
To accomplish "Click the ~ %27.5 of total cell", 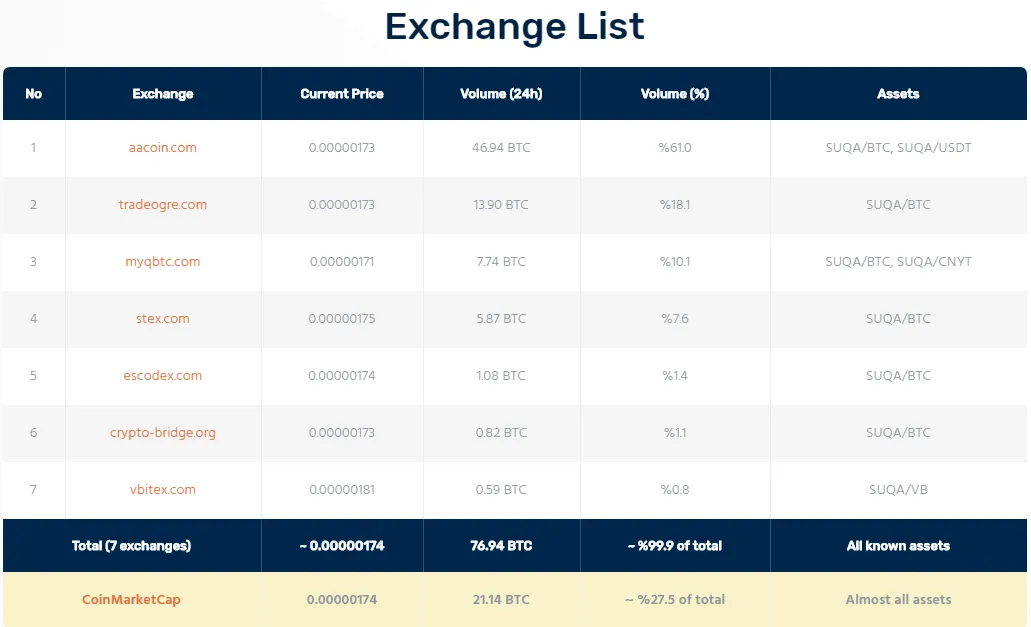I will click(675, 599).
